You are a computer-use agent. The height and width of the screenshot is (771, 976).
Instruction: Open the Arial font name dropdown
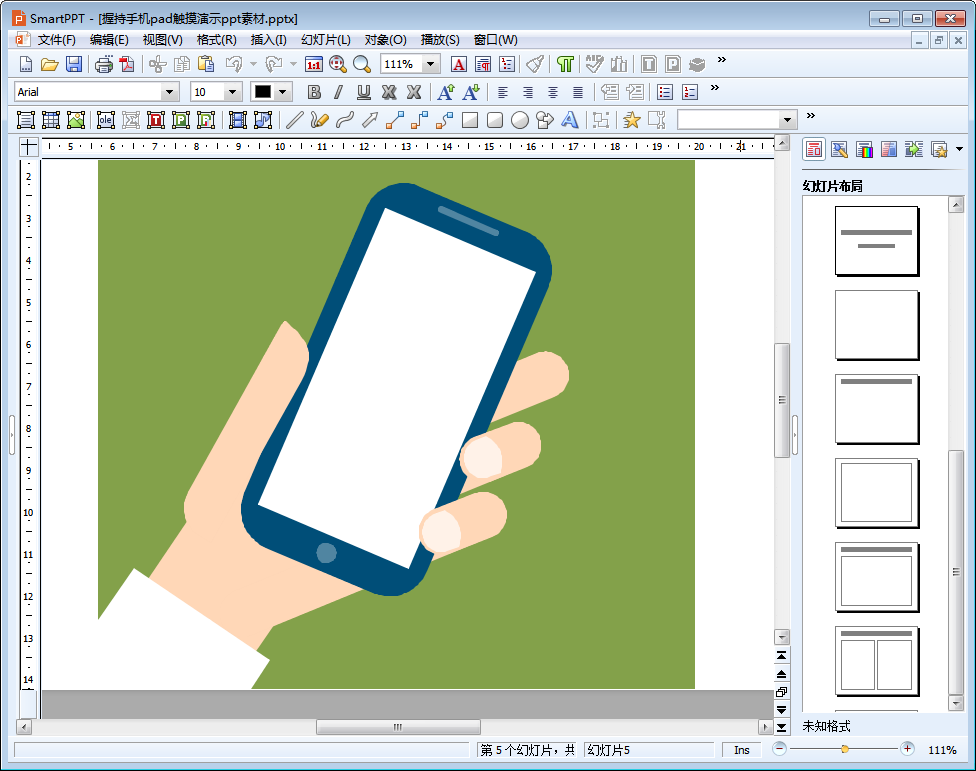pos(169,92)
